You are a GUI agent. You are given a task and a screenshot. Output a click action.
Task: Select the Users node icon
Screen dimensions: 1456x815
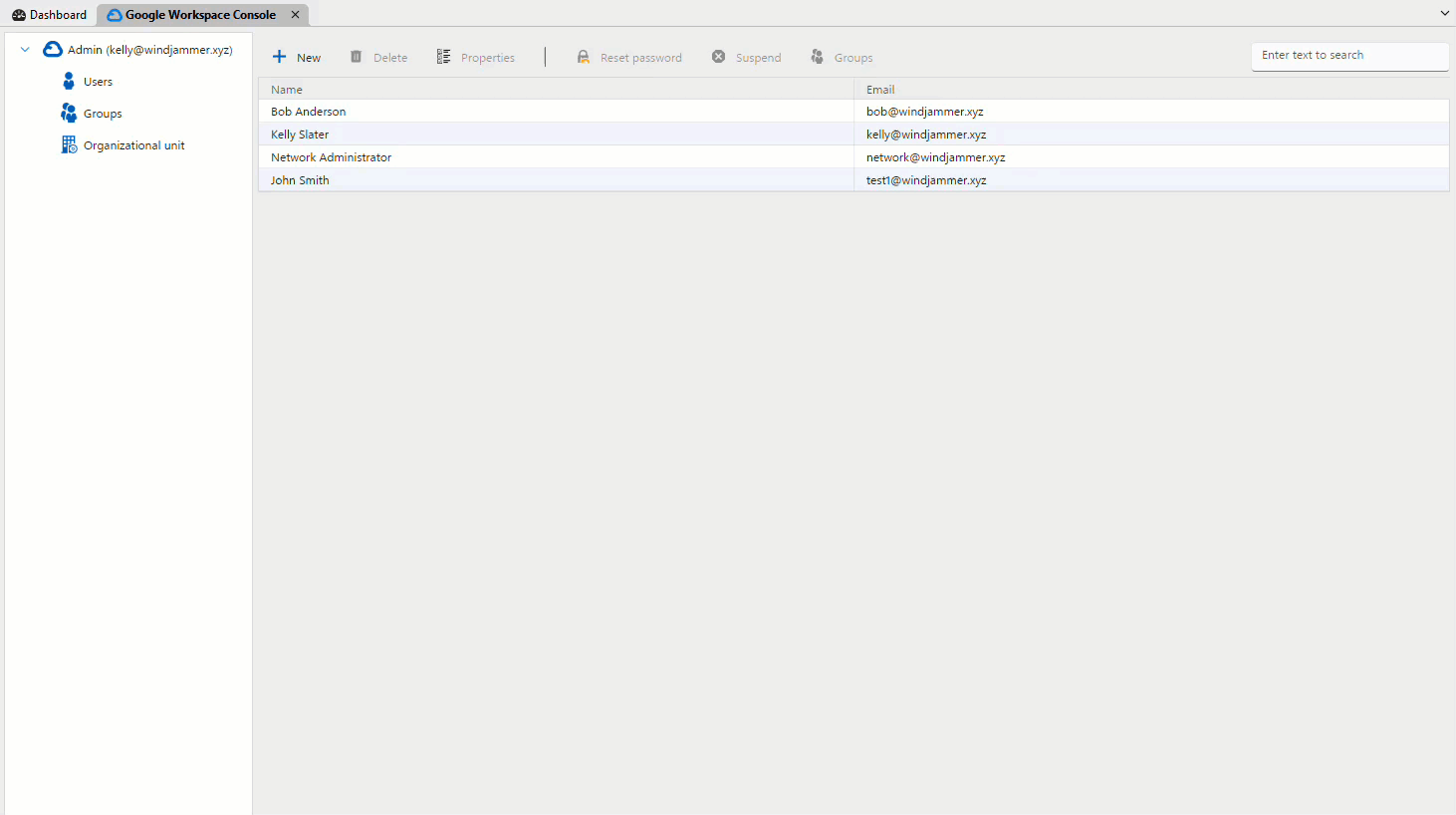click(69, 82)
